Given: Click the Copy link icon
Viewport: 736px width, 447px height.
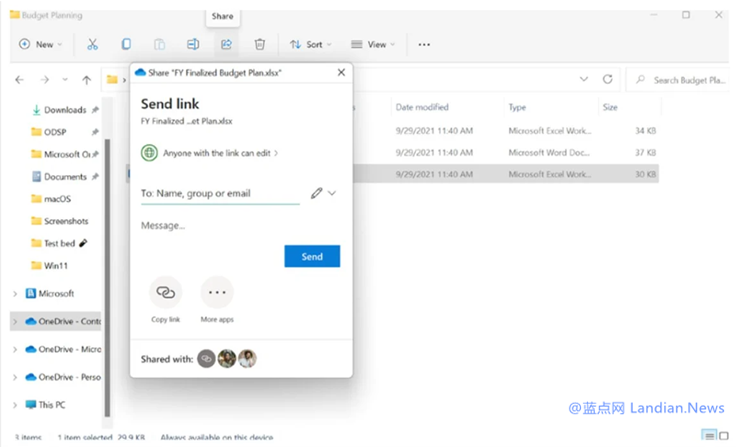Looking at the screenshot, I should [166, 293].
